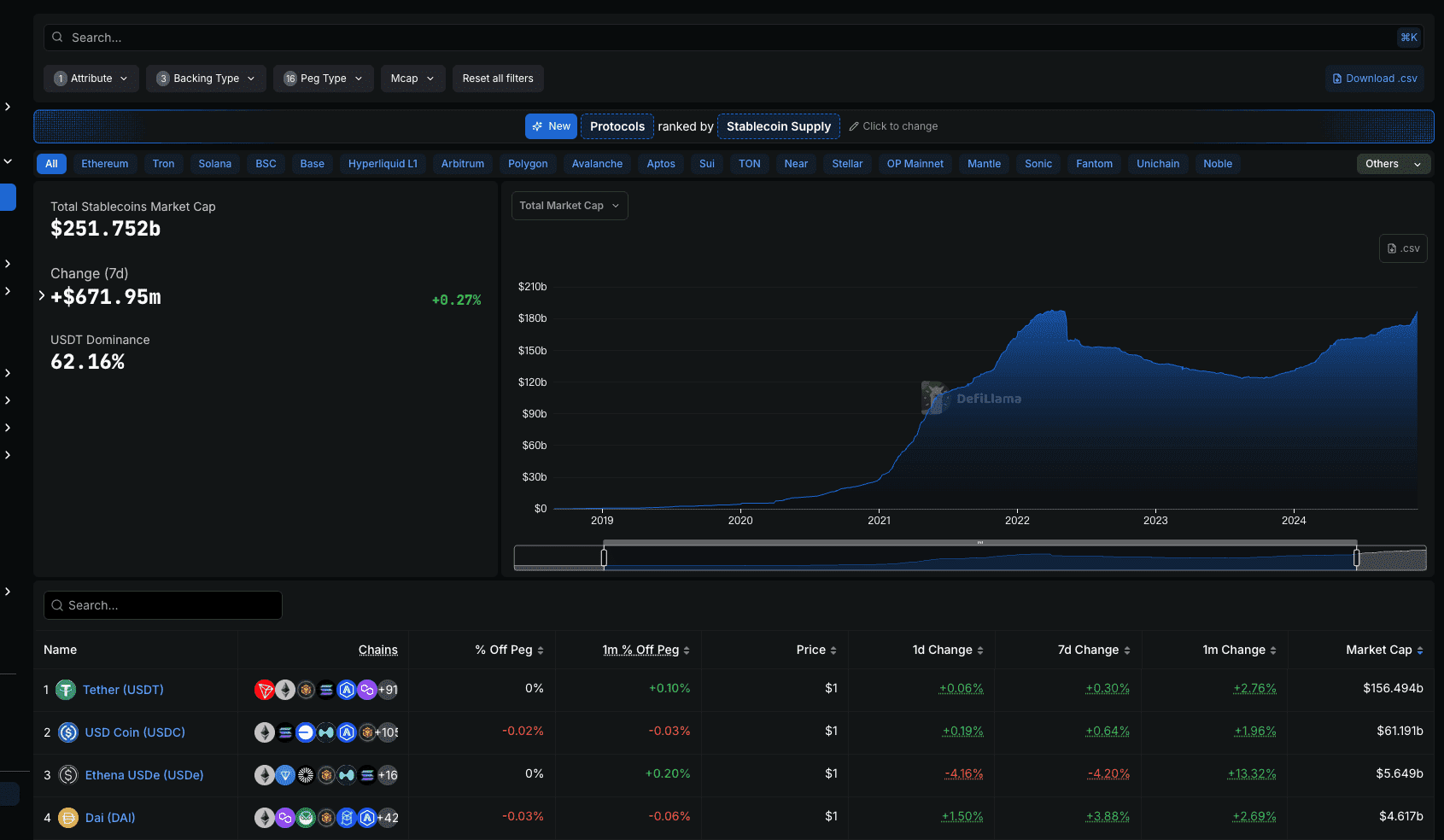Click the +42 chains badge in Dai row

click(x=388, y=818)
